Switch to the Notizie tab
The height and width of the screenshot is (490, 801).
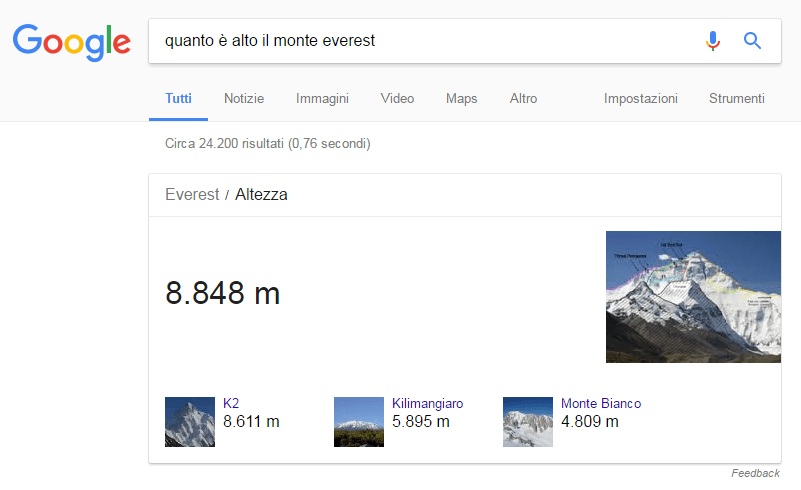tap(244, 99)
